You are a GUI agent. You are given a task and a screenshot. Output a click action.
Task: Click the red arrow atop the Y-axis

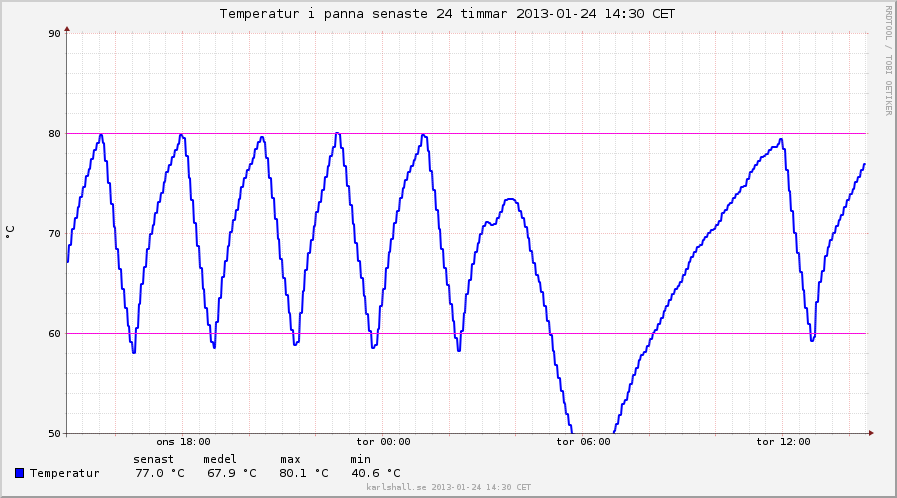(67, 28)
